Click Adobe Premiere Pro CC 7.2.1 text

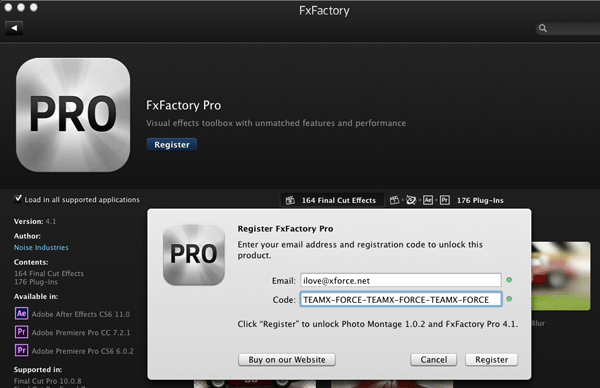81,333
